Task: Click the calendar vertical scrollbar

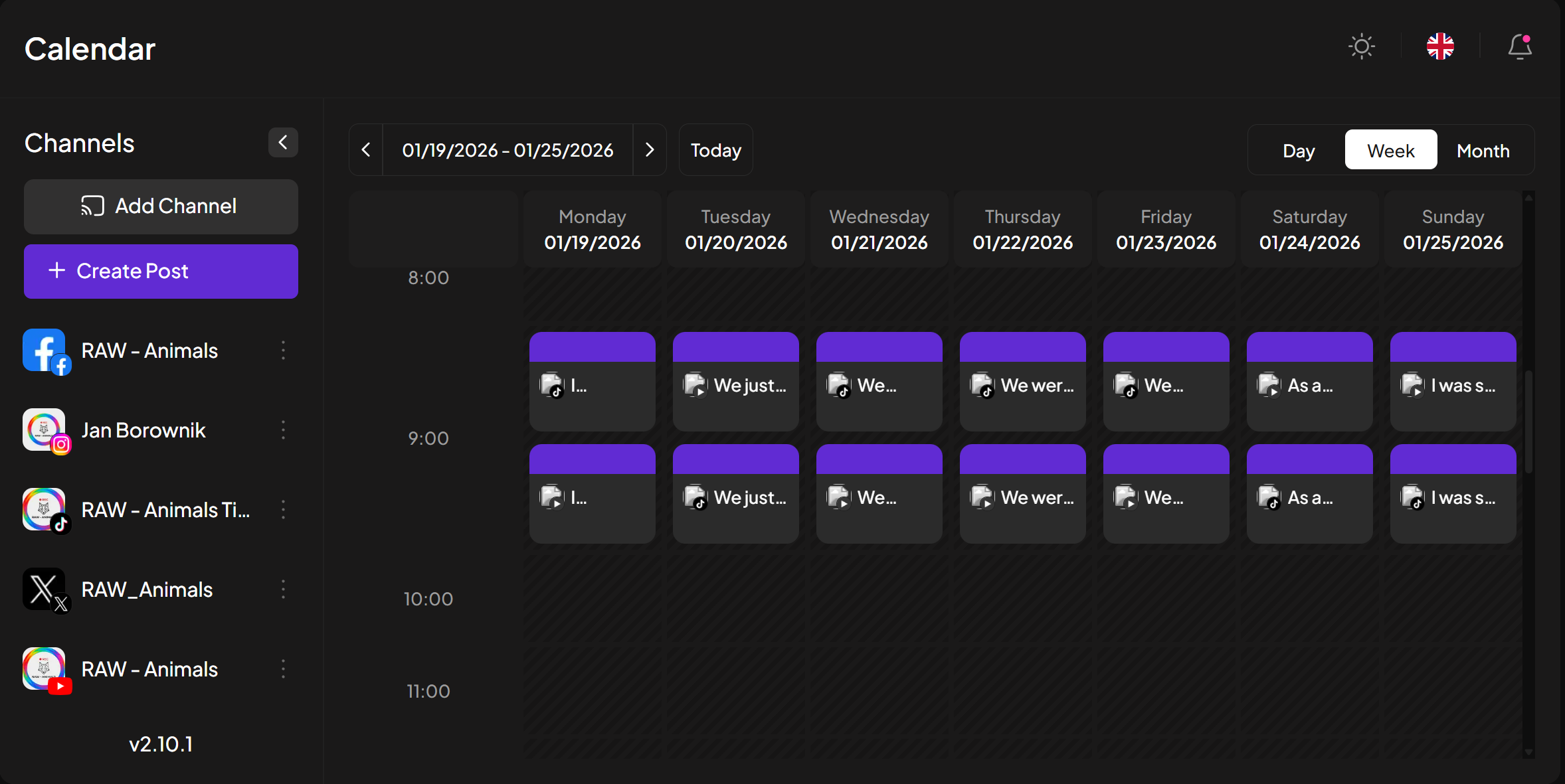Action: [1528, 422]
